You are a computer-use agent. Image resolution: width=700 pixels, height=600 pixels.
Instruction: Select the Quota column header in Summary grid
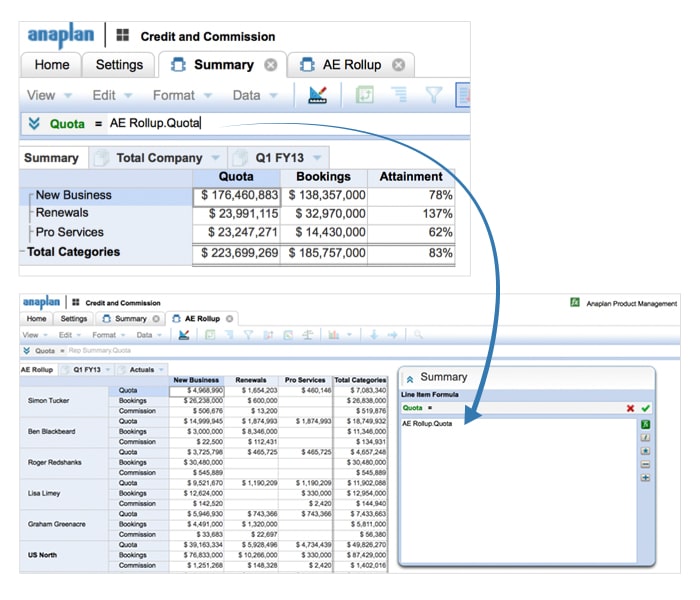236,177
